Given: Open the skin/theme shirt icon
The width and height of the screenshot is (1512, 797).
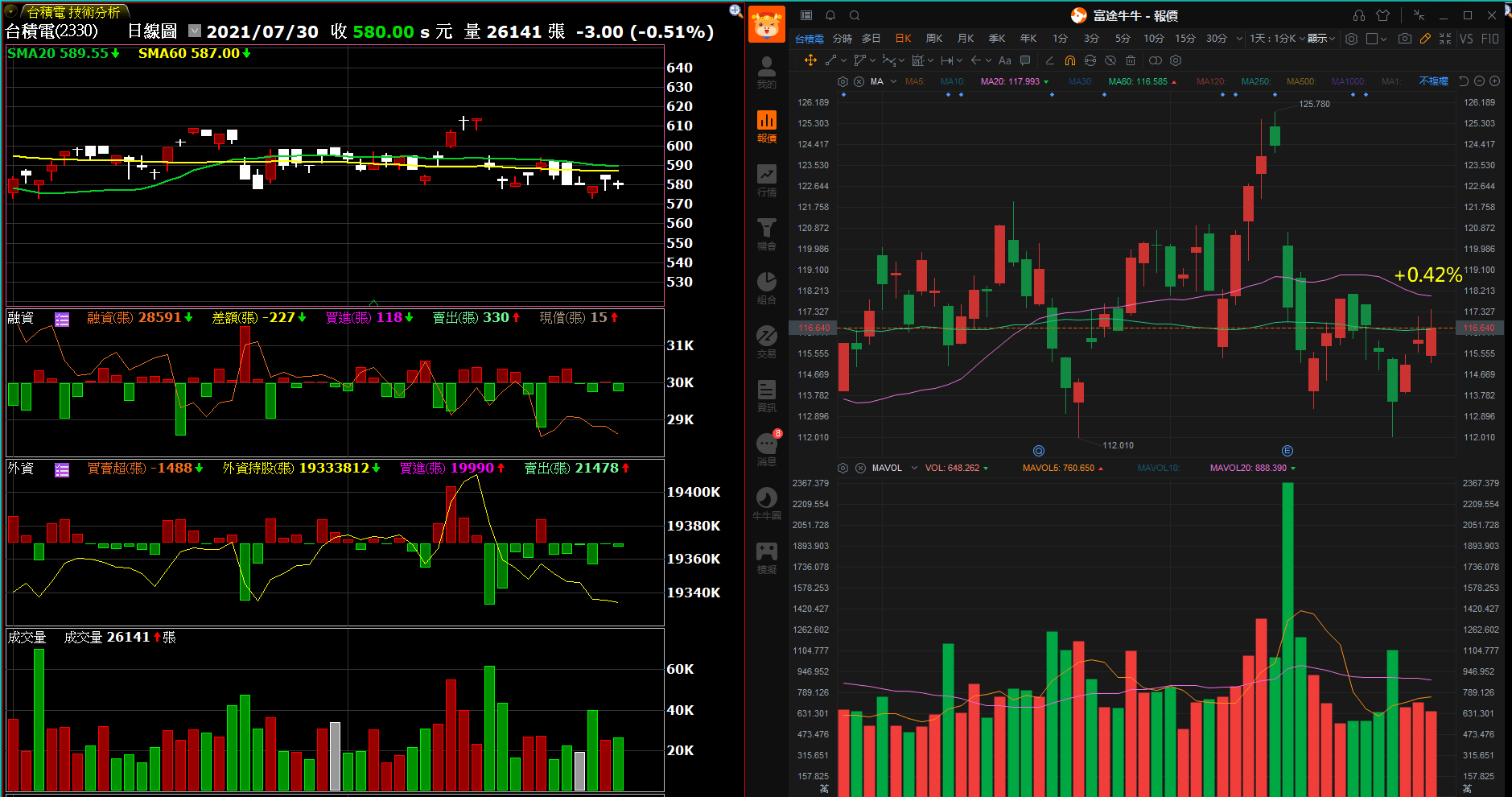Looking at the screenshot, I should (x=1383, y=15).
